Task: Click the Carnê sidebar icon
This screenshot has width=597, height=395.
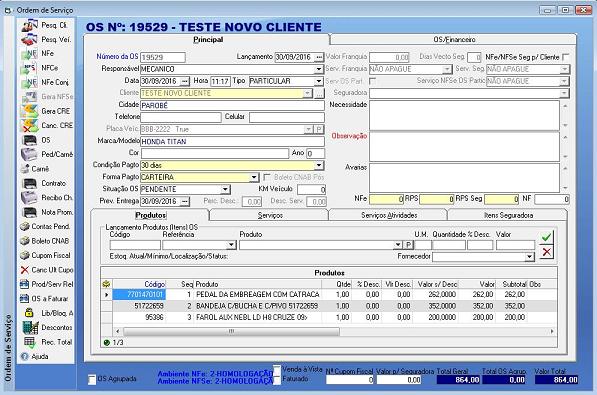Action: pyautogui.click(x=25, y=169)
